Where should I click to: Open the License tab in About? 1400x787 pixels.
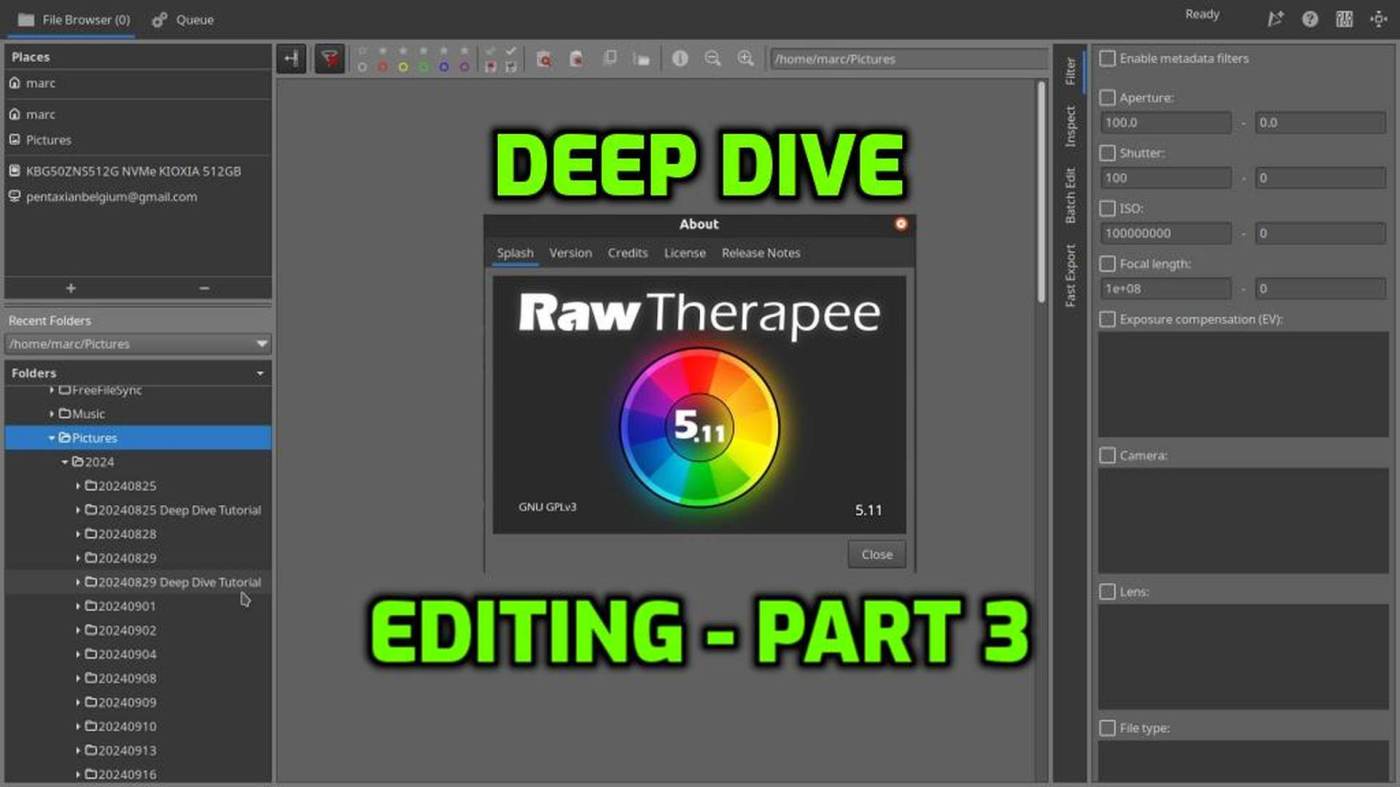(x=685, y=253)
